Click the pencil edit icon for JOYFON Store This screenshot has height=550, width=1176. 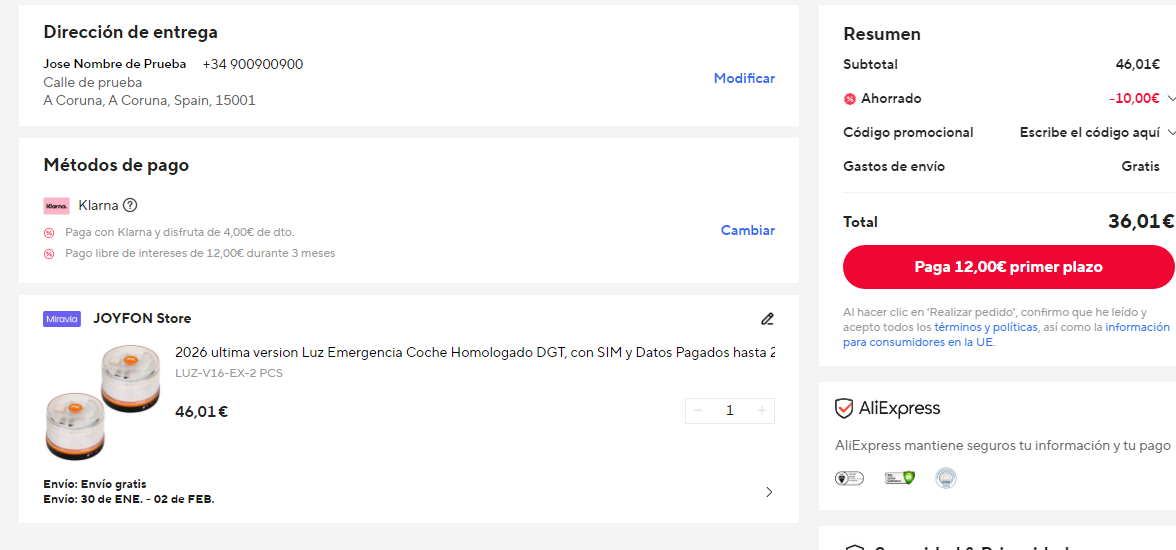766,319
